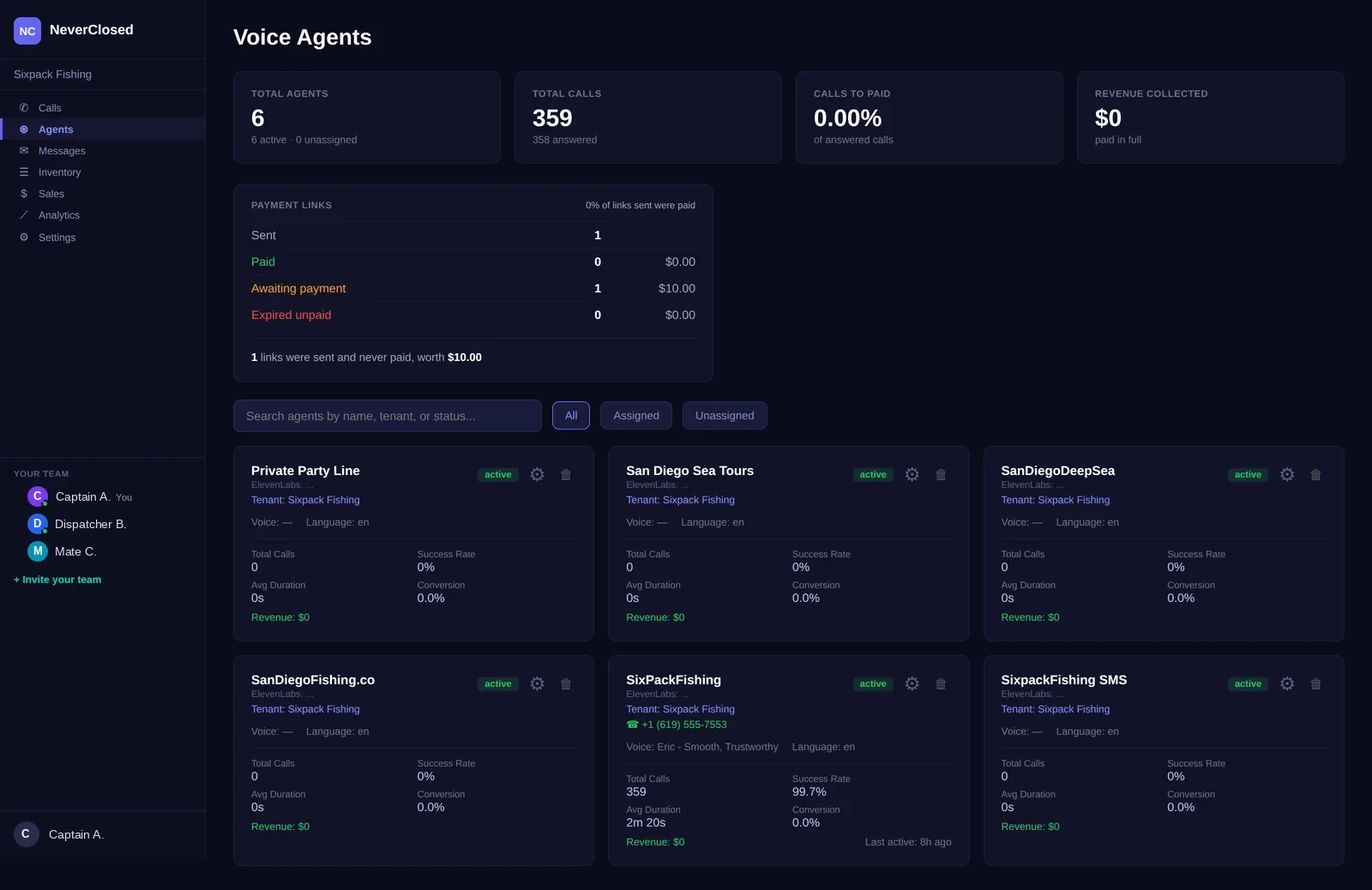Screen dimensions: 1372x890
Task: Open settings gear for SixpackFishing SMS
Action: [1287, 683]
